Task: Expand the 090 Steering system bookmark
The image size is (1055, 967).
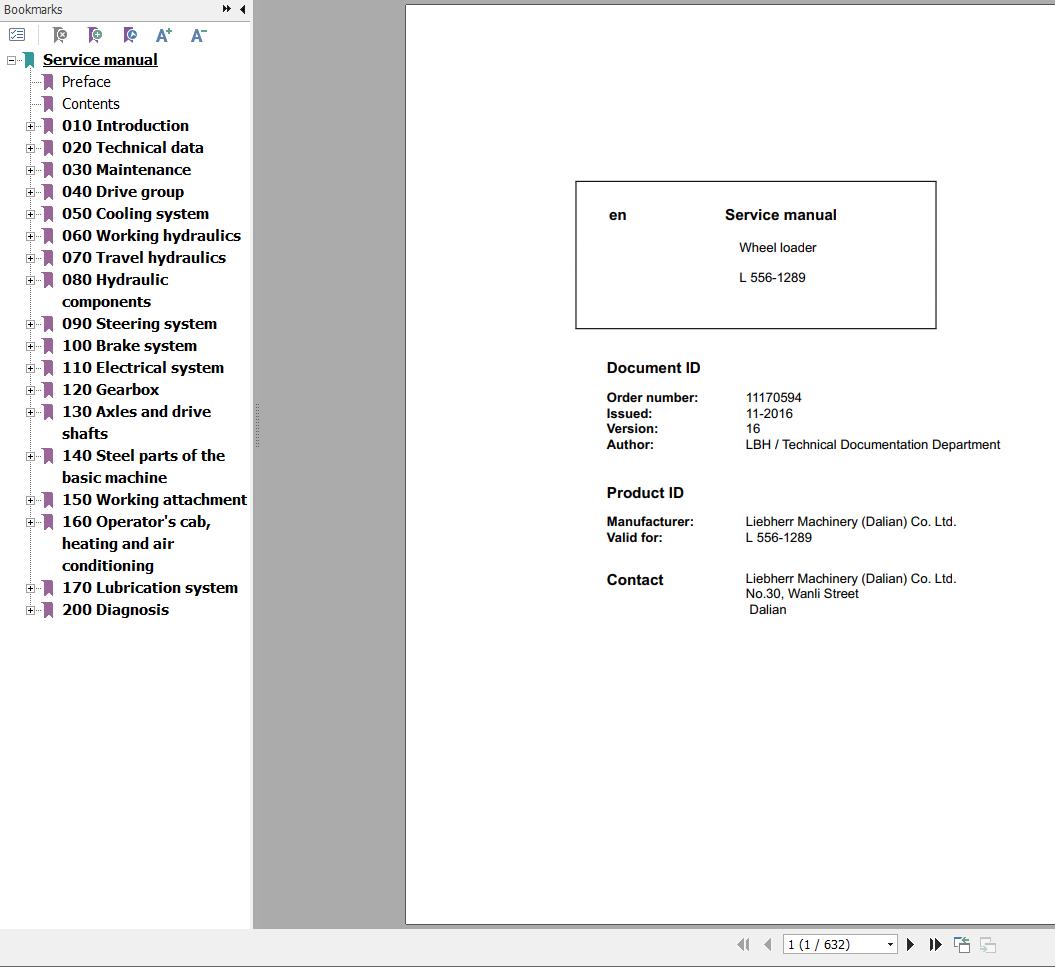Action: pos(30,324)
